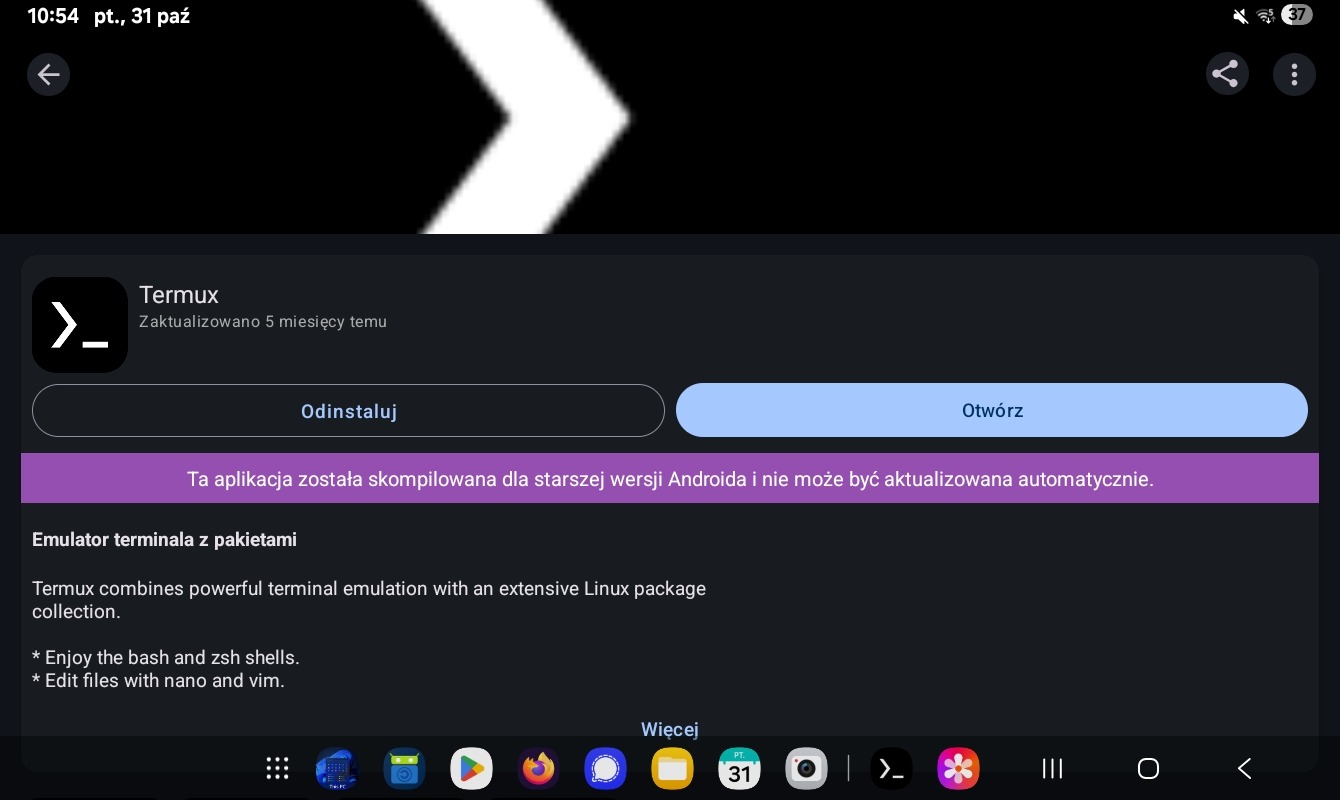Expand the description with Więcej
Viewport: 1340px width, 800px height.
point(669,729)
